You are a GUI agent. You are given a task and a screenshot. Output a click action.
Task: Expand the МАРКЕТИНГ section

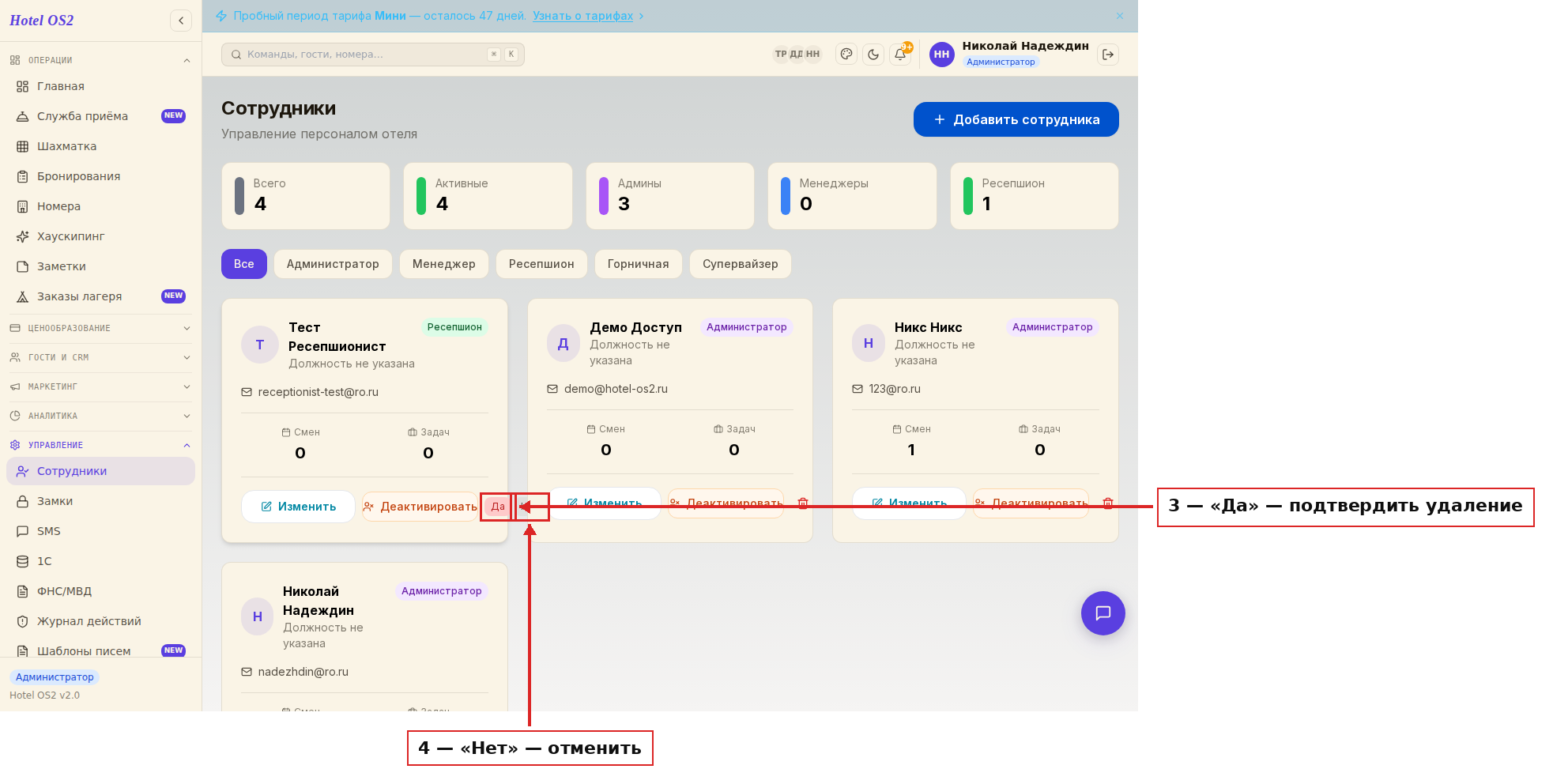click(x=100, y=386)
